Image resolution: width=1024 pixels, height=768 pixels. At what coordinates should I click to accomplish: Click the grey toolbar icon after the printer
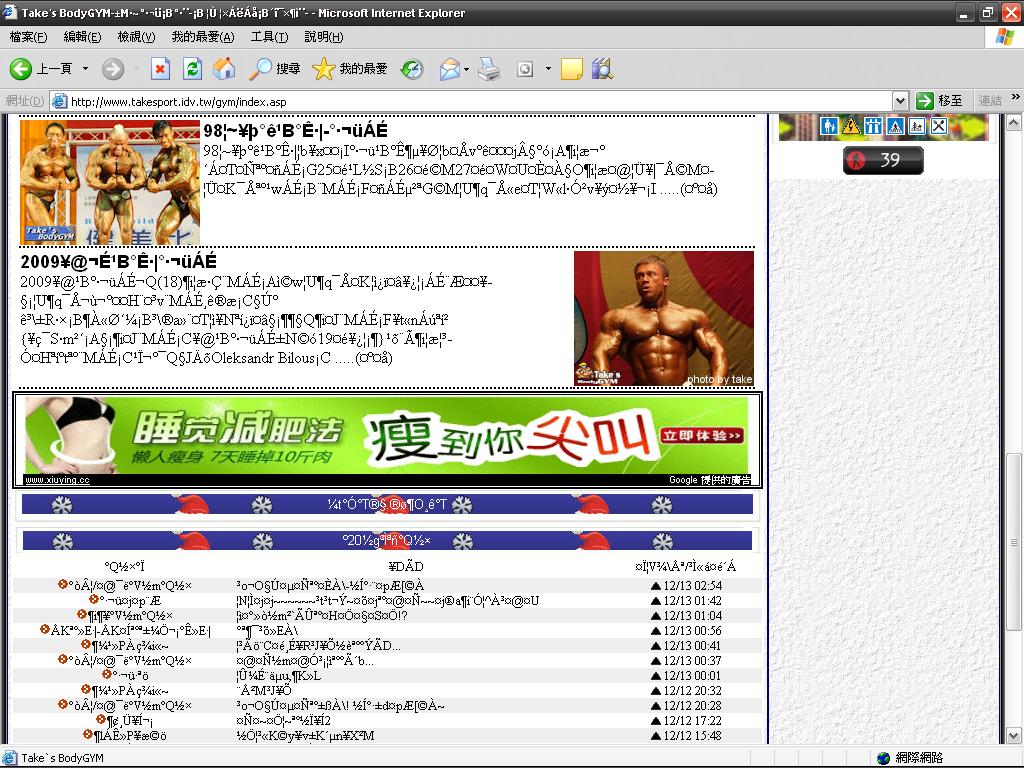pos(525,69)
